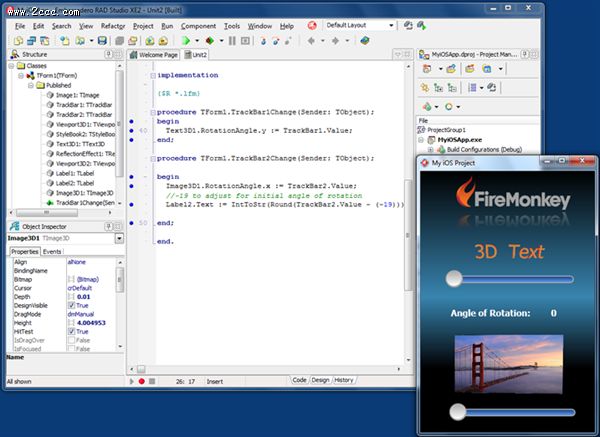
Task: Toggle the DesignVisible checkbox
Action: tap(70, 305)
